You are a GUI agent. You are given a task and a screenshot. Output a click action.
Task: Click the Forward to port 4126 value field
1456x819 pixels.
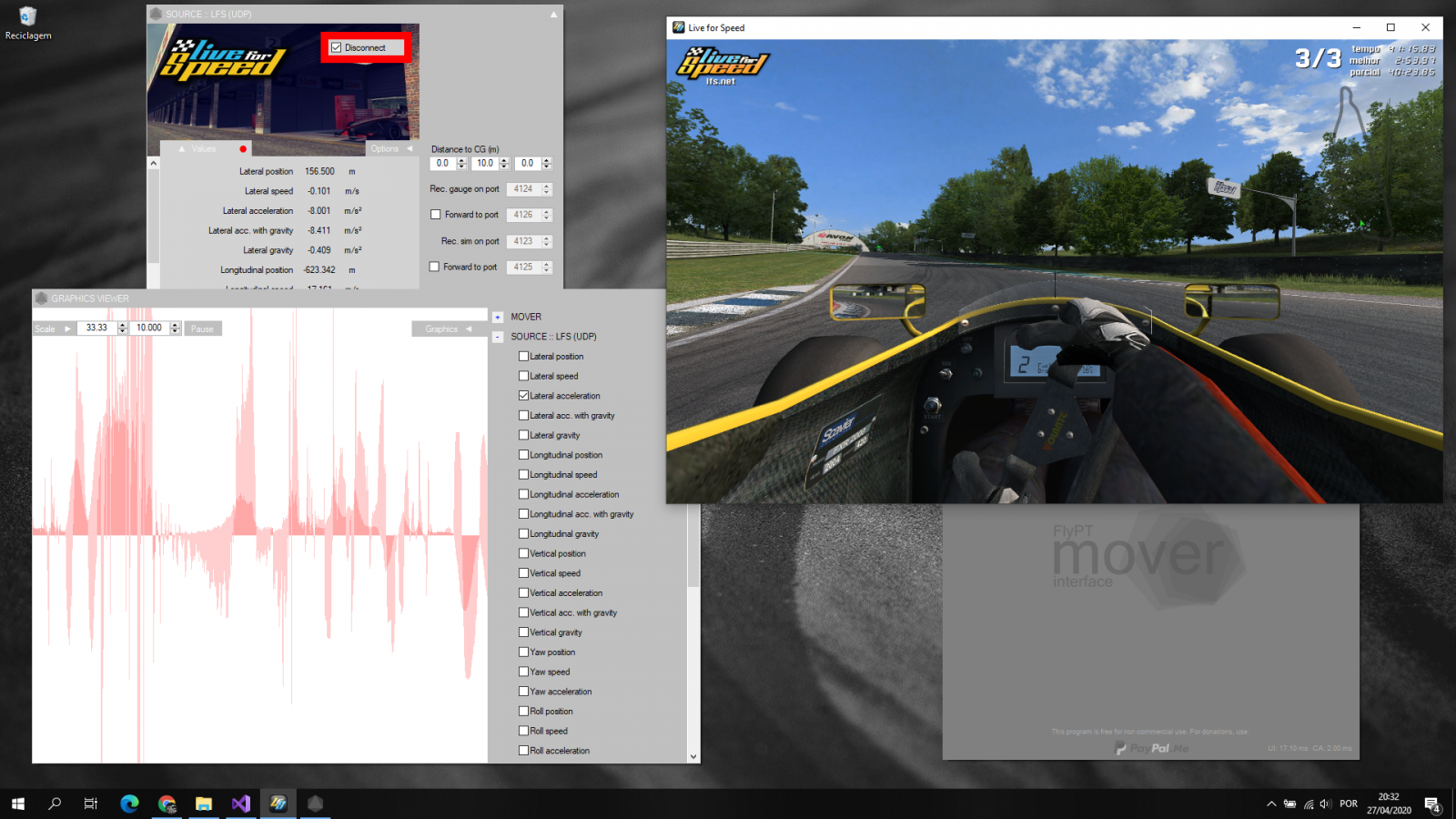click(524, 215)
